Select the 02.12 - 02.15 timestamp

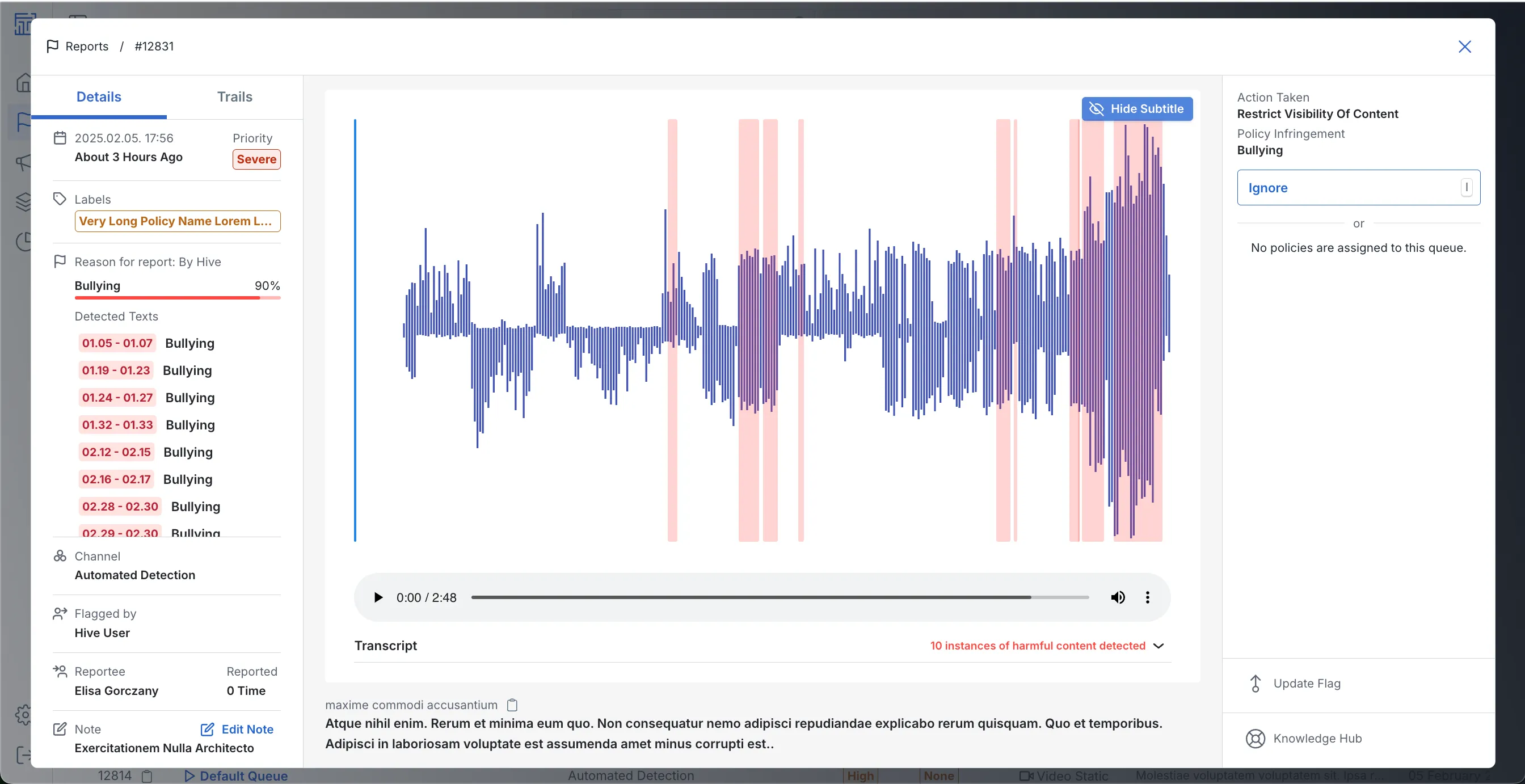(116, 452)
